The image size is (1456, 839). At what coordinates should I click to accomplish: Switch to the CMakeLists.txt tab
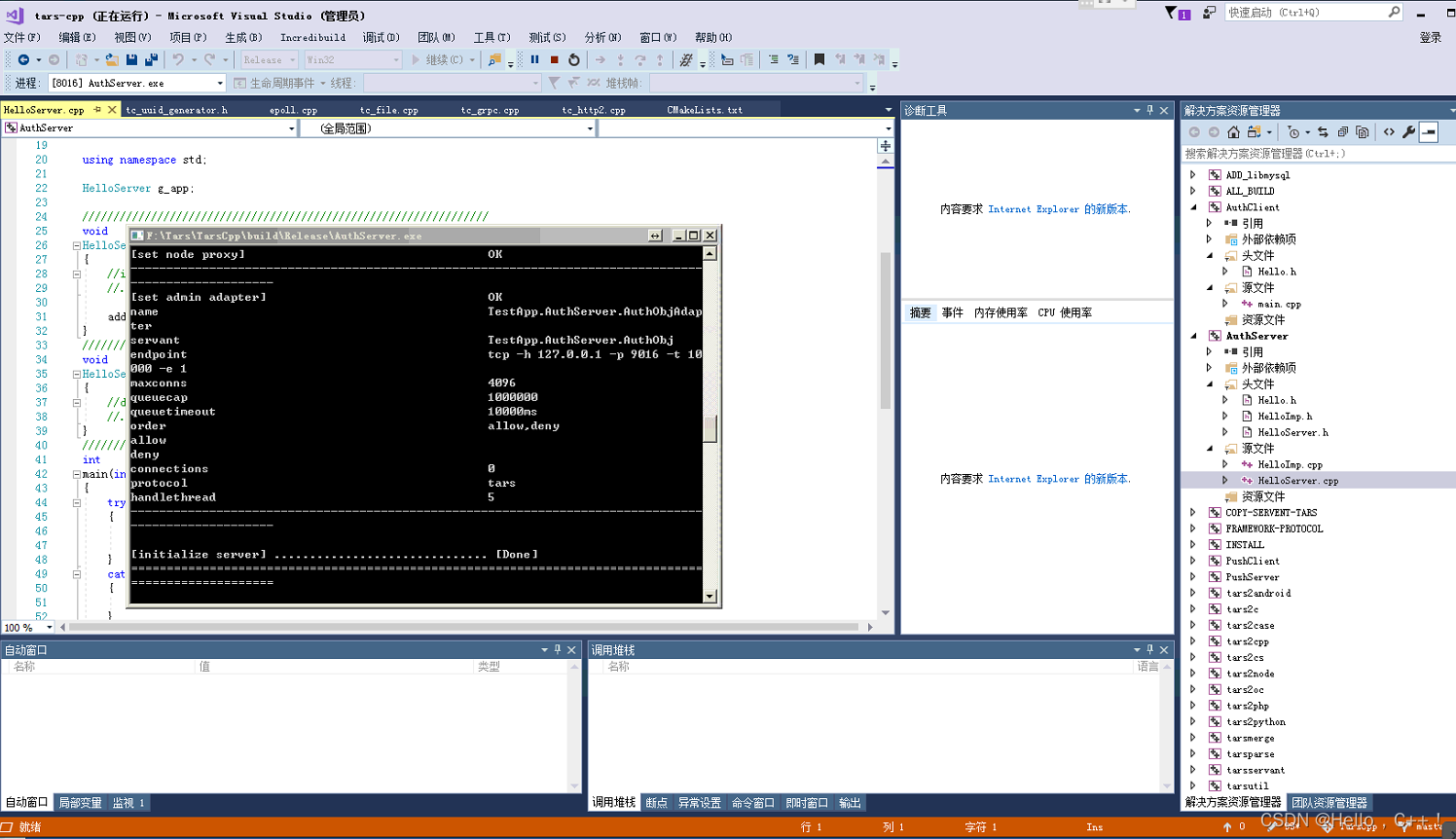(705, 110)
